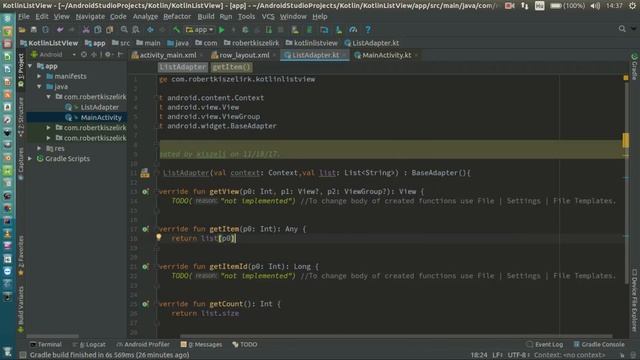Select ListAdapter file in project tree

point(99,107)
